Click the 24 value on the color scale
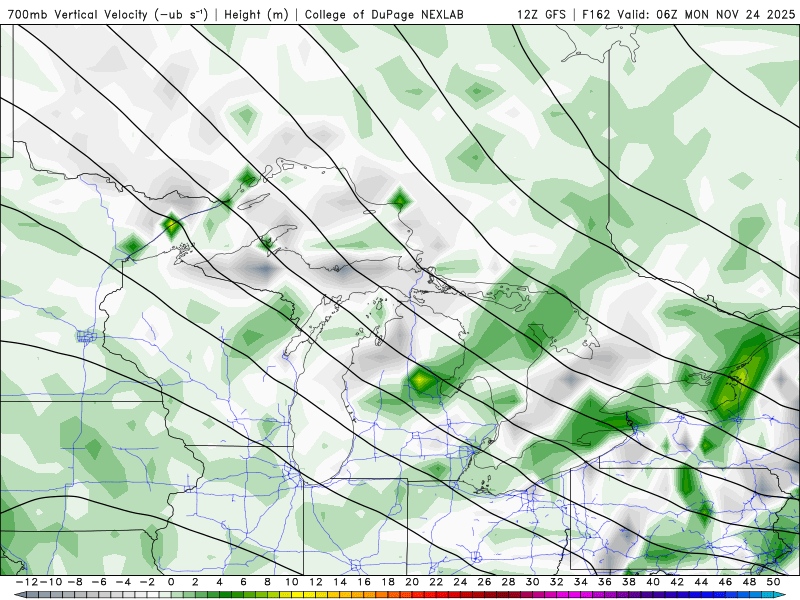 (460, 582)
